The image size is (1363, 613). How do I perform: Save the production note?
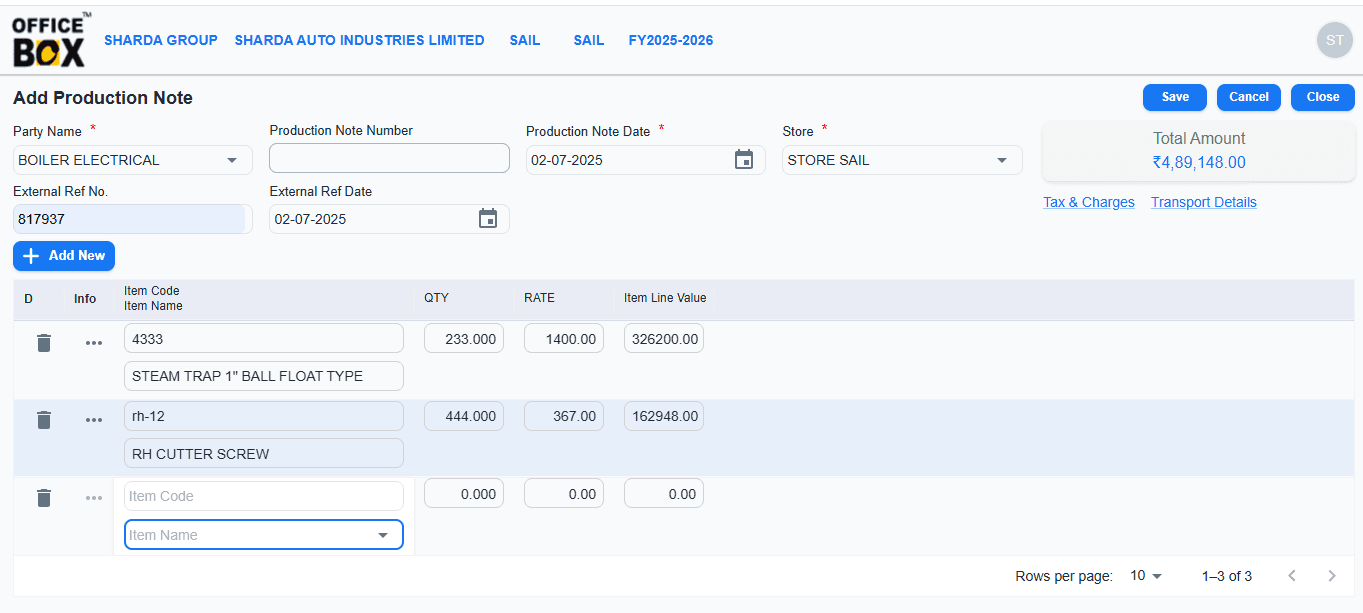(1175, 97)
